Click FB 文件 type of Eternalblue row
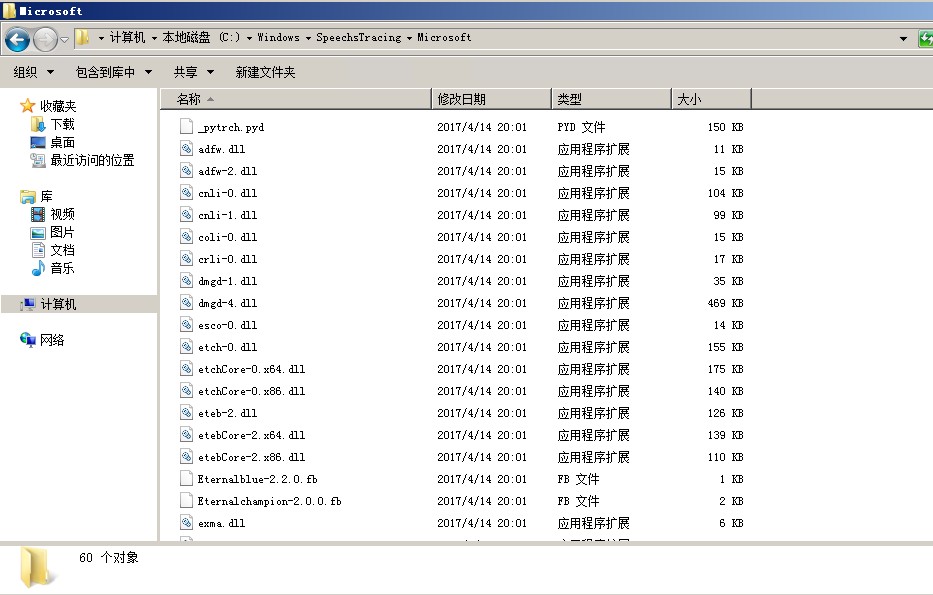Viewport: 933px width, 595px height. pyautogui.click(x=578, y=480)
